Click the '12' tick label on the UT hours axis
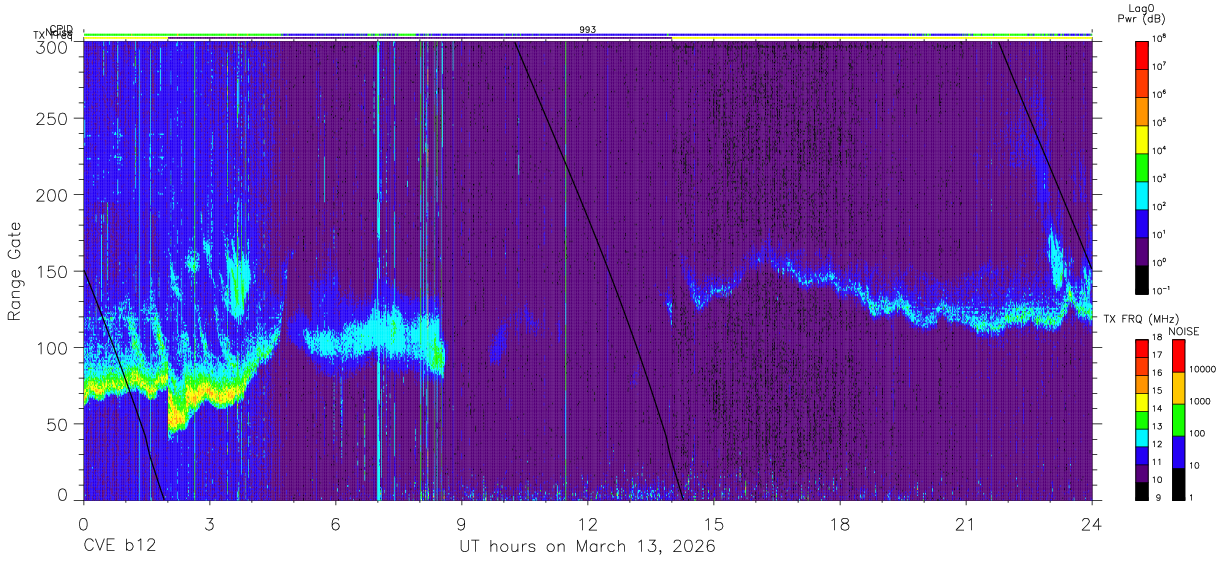The image size is (1228, 567). [587, 523]
